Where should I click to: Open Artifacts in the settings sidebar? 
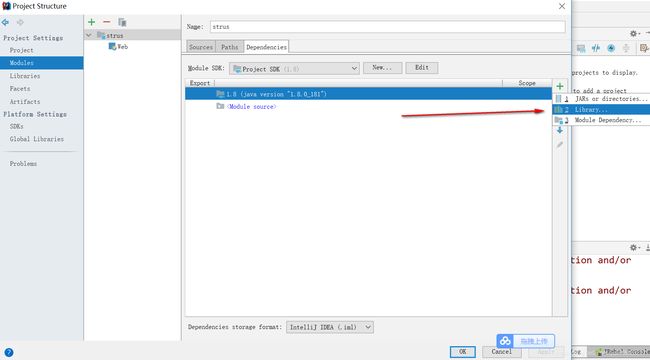[25, 102]
